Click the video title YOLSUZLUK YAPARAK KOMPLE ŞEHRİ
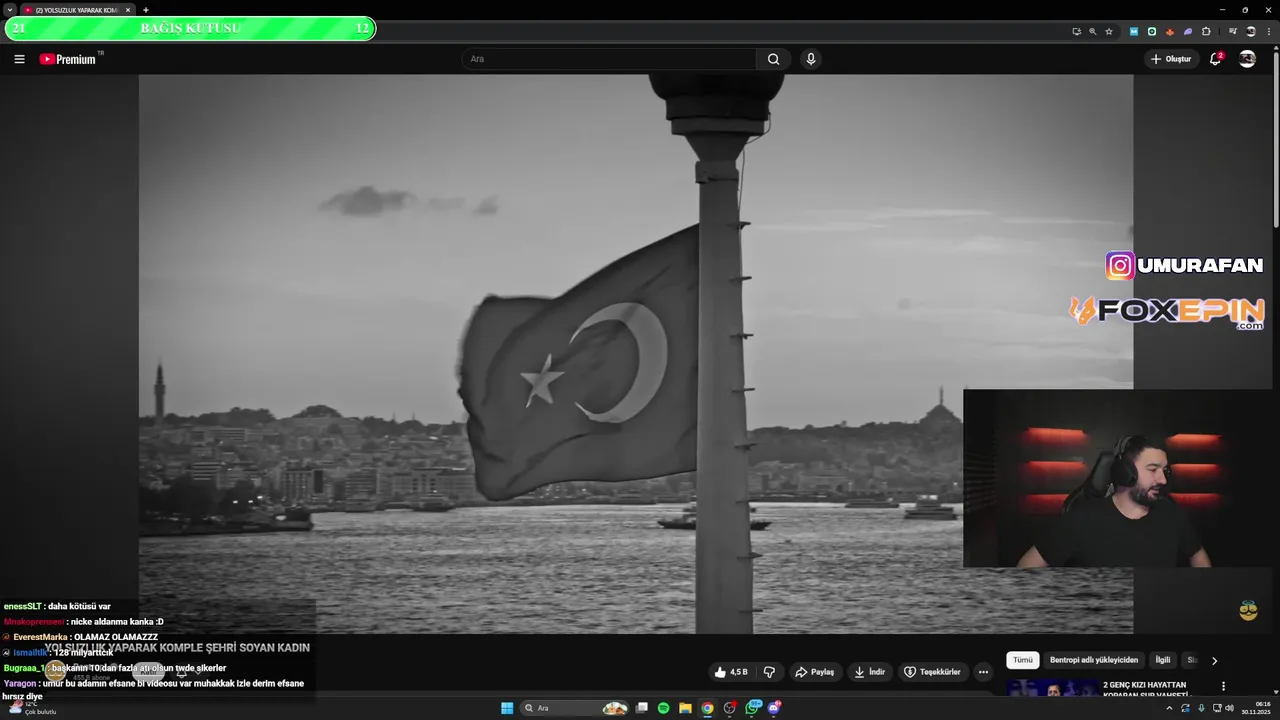 pyautogui.click(x=177, y=648)
